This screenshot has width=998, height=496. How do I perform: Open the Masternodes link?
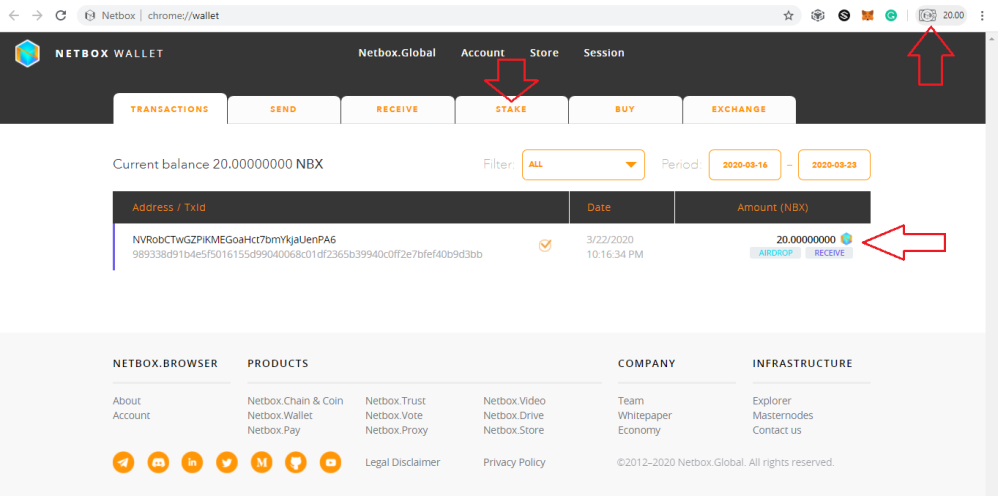point(783,415)
